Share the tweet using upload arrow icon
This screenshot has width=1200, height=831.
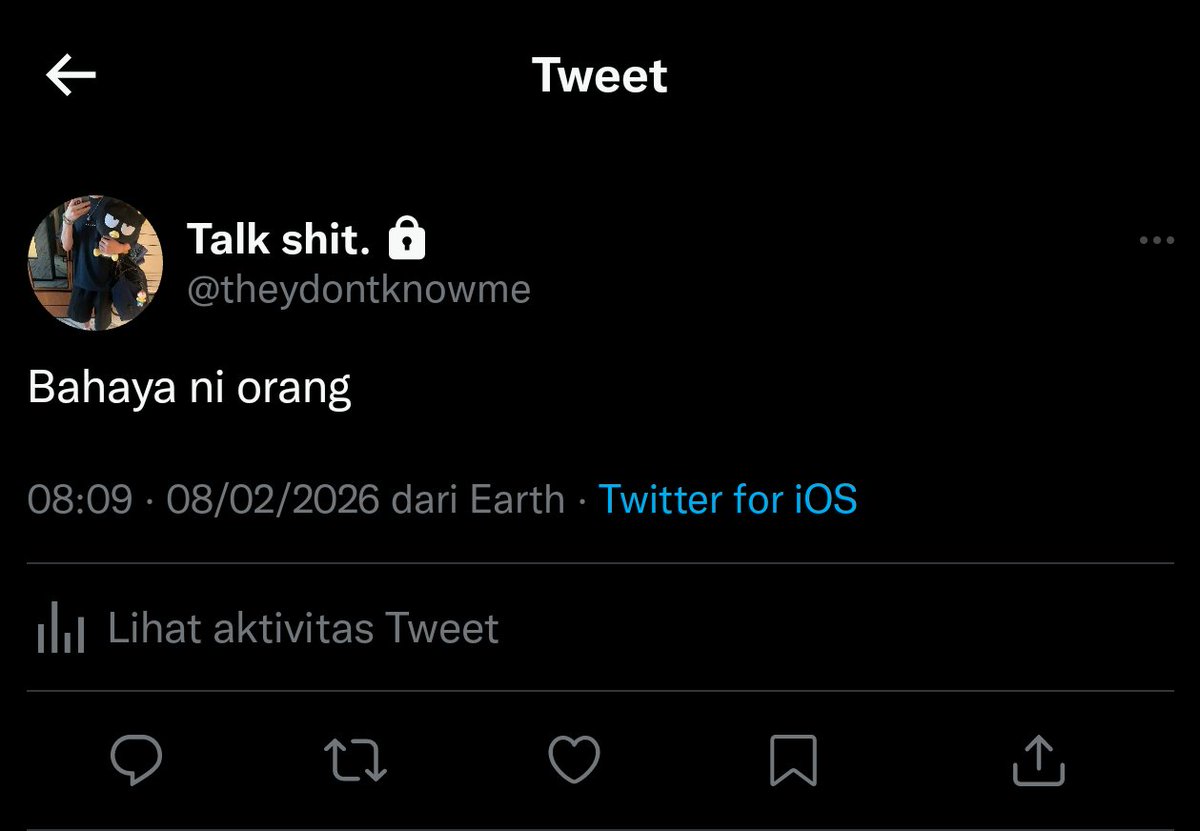(1039, 760)
